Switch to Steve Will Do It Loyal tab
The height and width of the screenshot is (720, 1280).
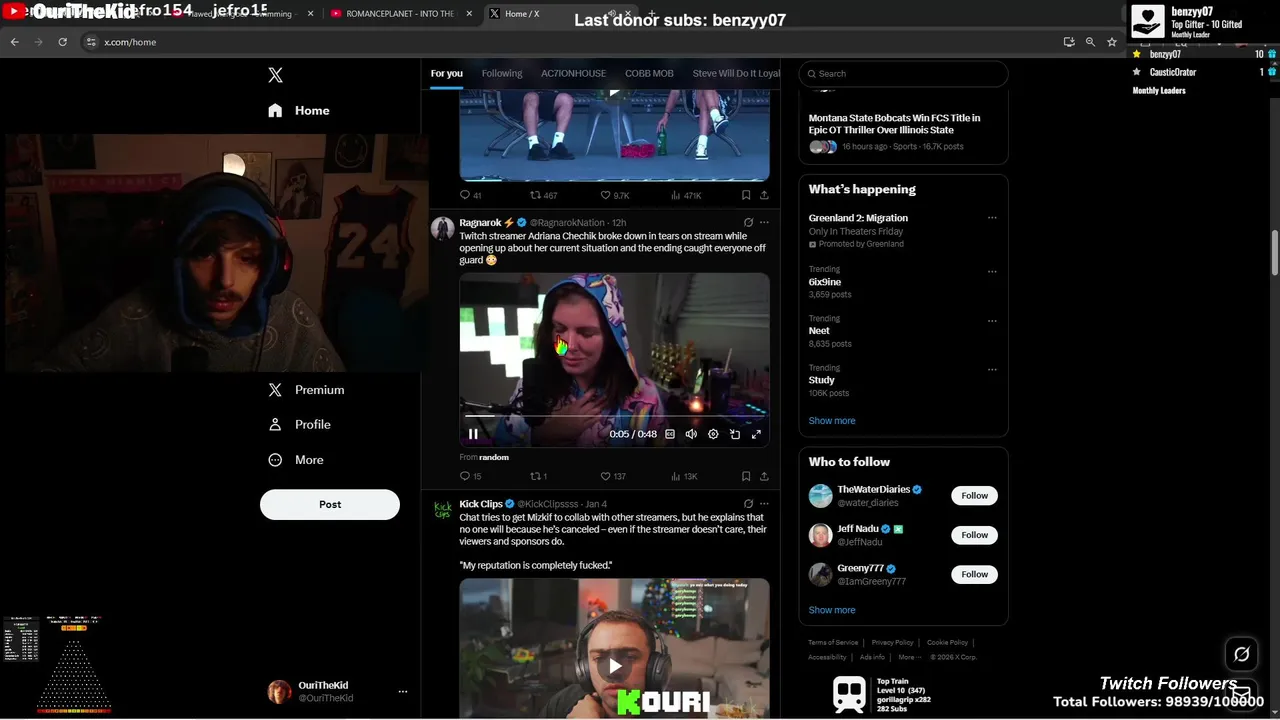[736, 73]
